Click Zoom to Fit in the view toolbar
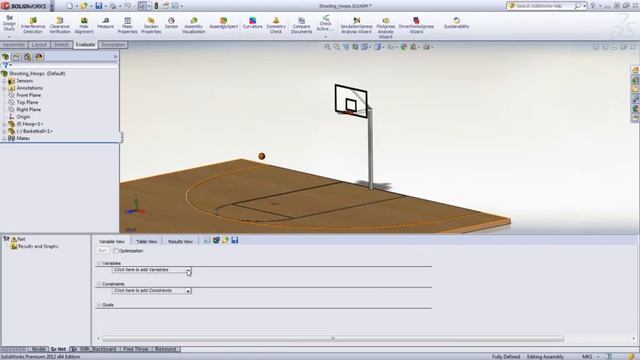640x360 pixels. [x=327, y=47]
